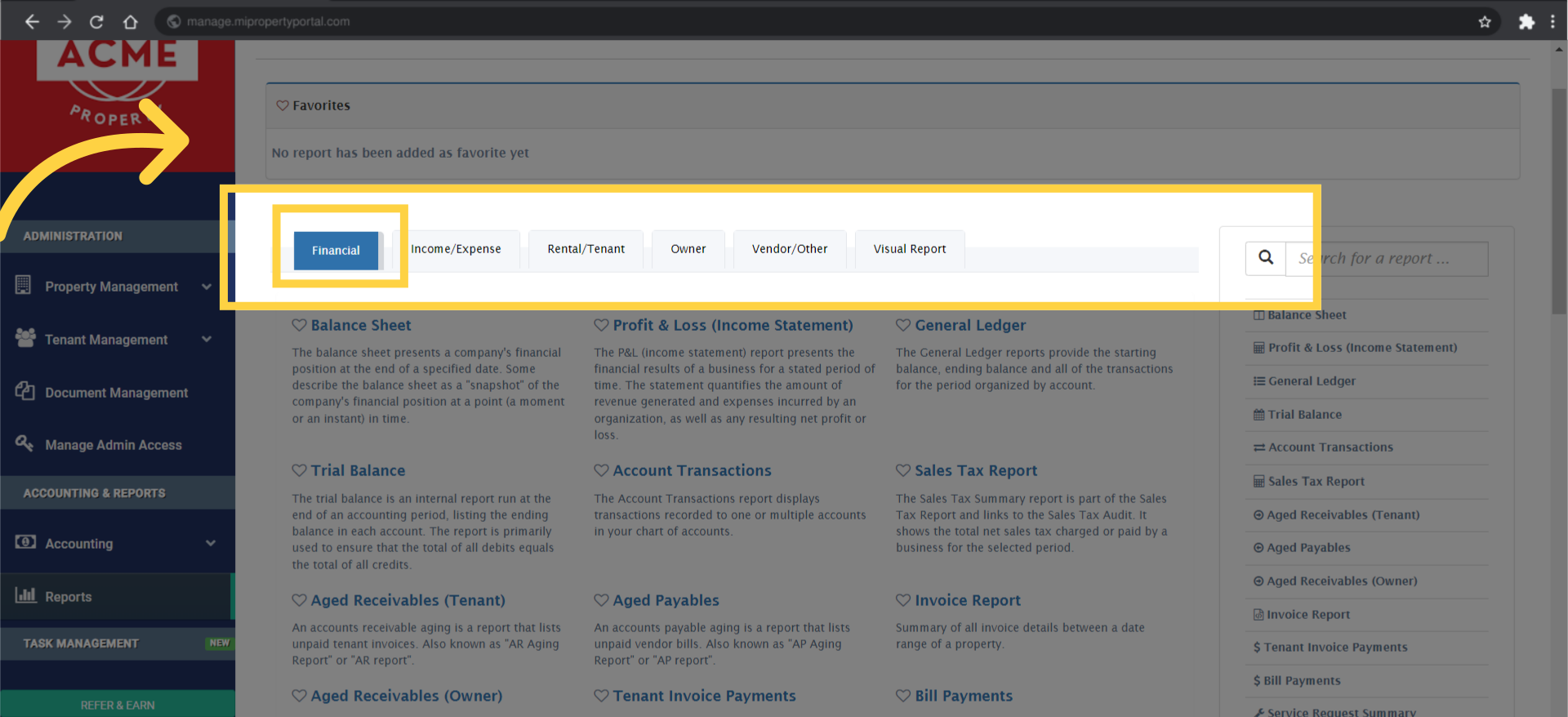Favorite Account Transactions heart icon

(601, 470)
